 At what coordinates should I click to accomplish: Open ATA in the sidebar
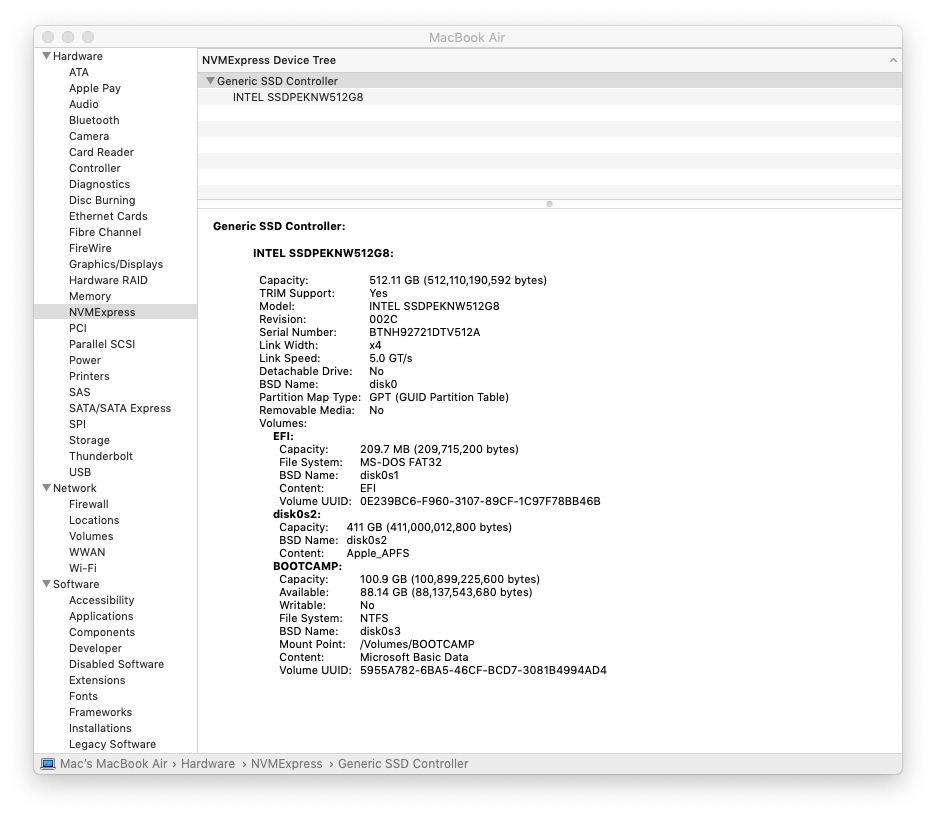tap(79, 72)
